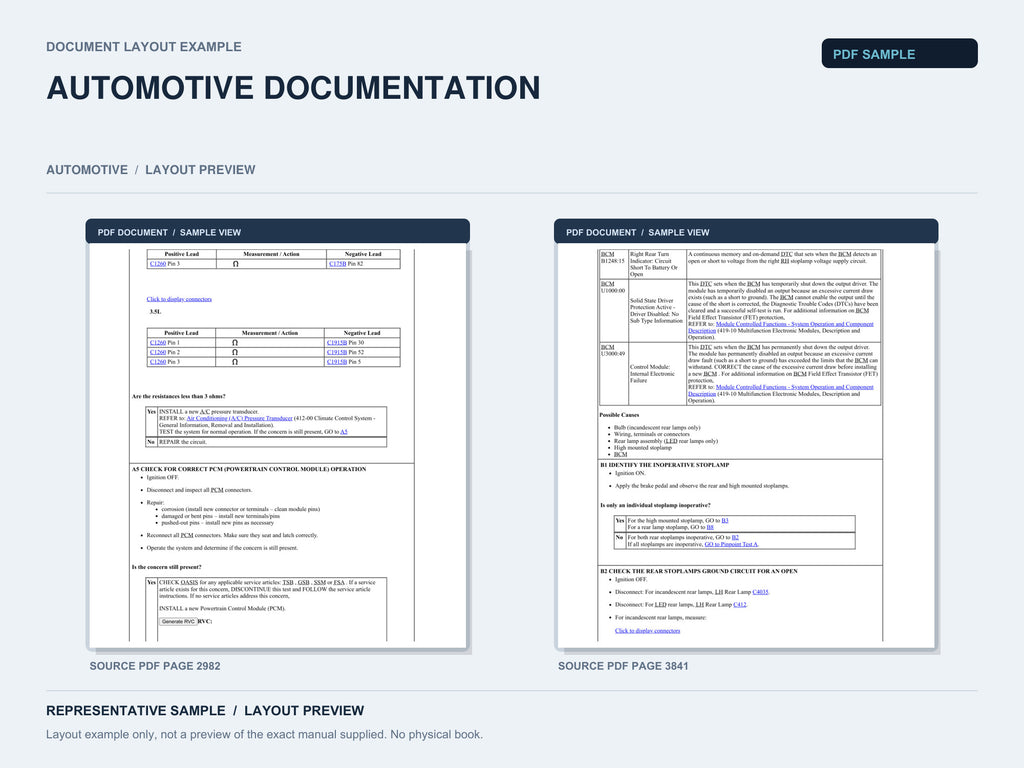The image size is (1024, 768).
Task: Open the C175B Pin 82 link
Action: click(x=338, y=264)
